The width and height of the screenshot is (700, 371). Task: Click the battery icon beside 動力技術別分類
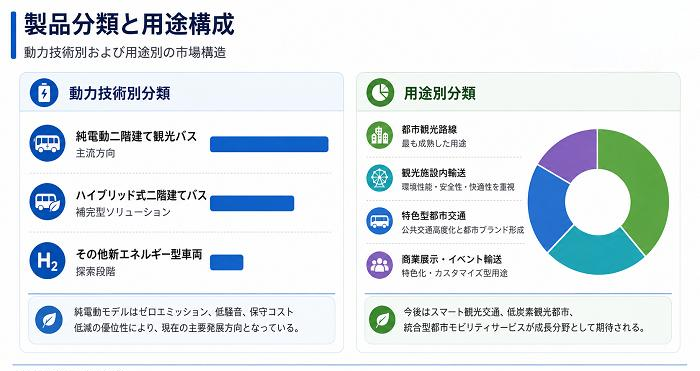click(44, 93)
